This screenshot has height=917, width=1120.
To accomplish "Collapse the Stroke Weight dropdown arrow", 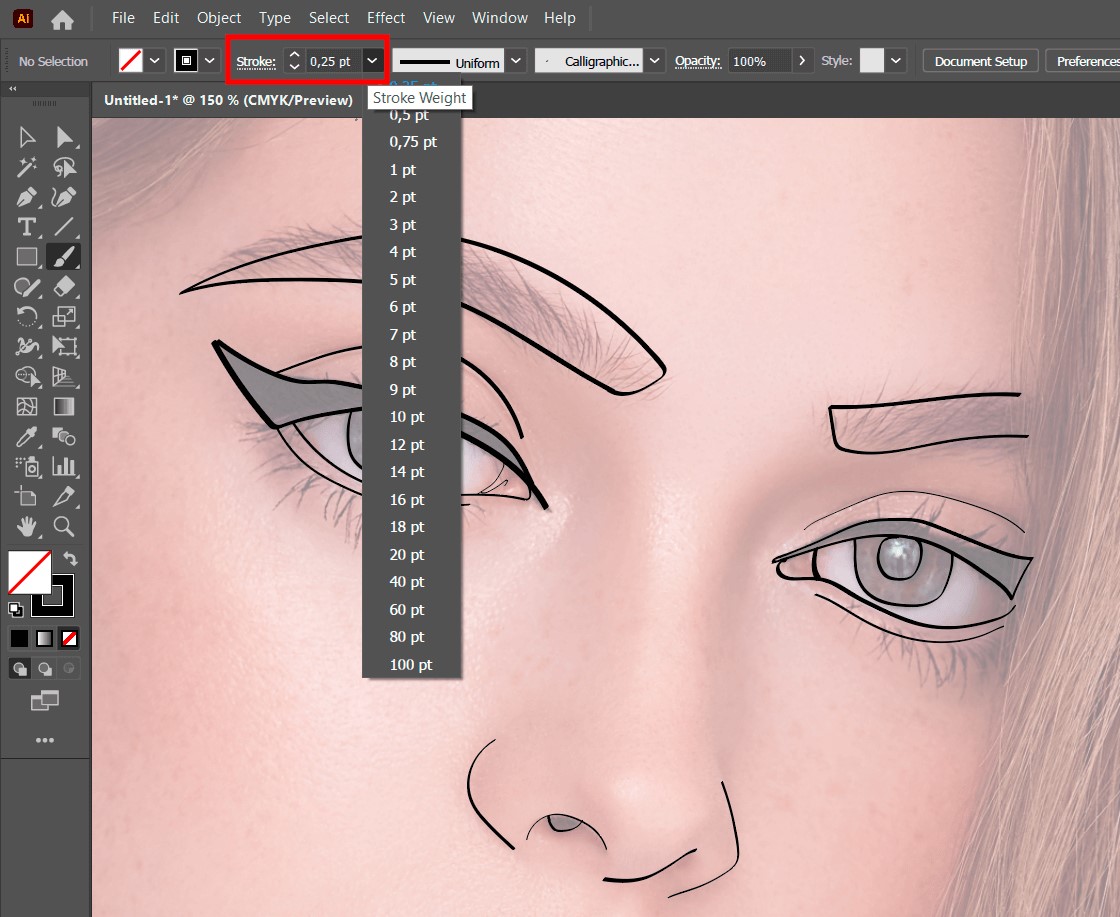I will click(x=372, y=61).
